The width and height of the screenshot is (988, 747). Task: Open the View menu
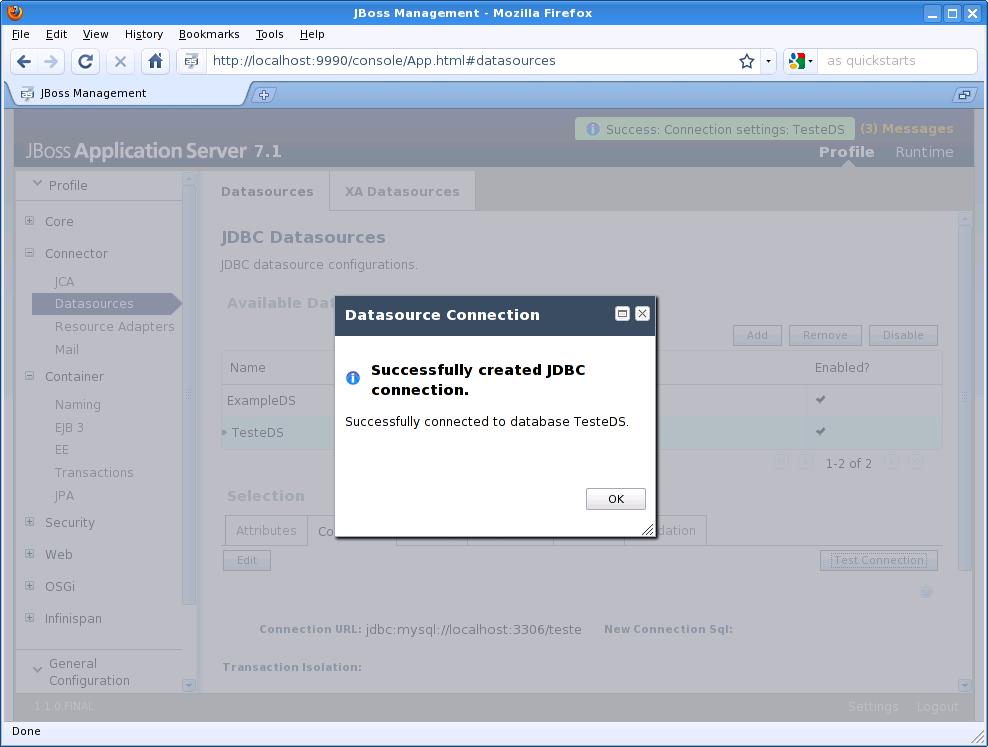coord(95,34)
